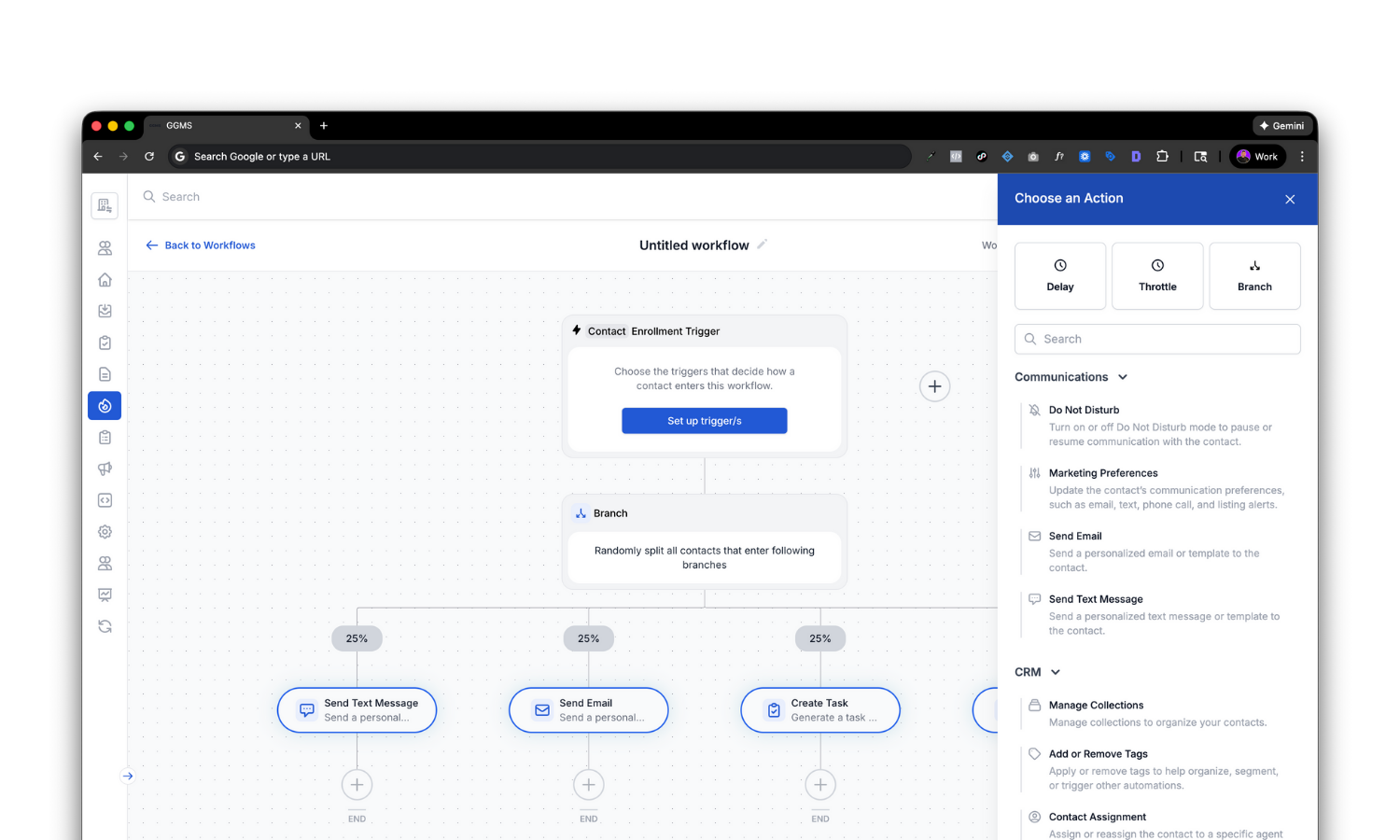Collapse the CRM section chevron
This screenshot has width=1400, height=840.
(1056, 672)
